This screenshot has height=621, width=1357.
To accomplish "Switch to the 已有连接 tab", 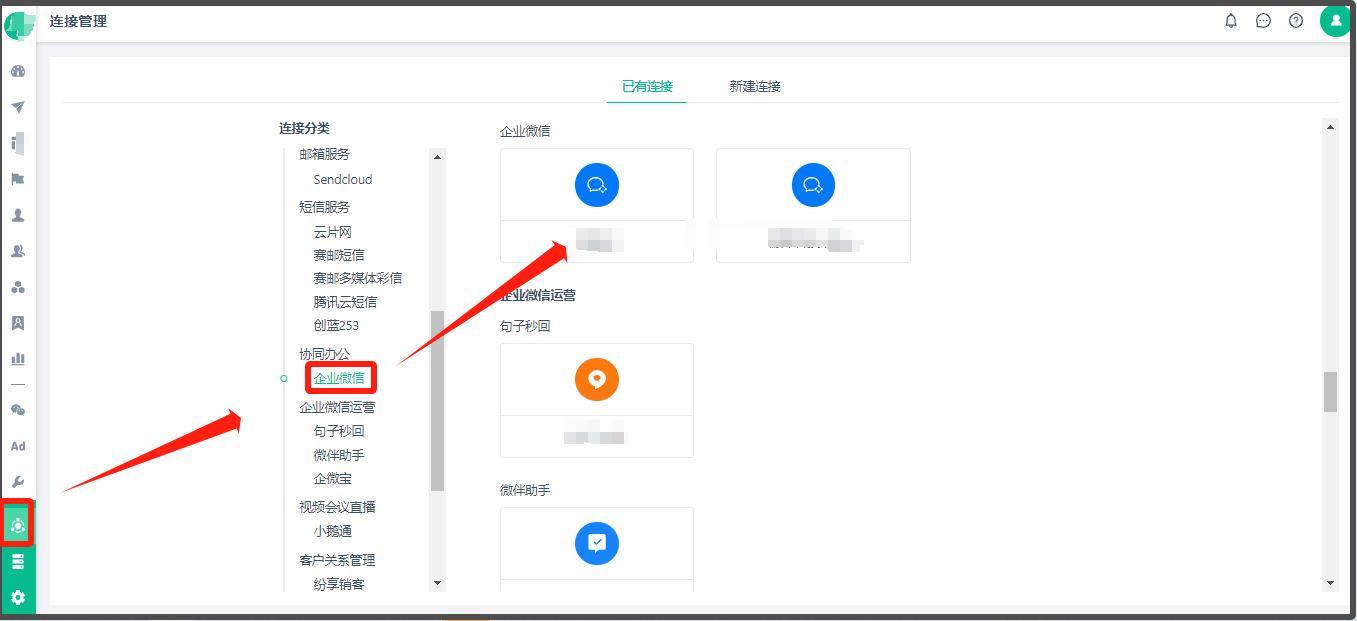I will [x=647, y=87].
